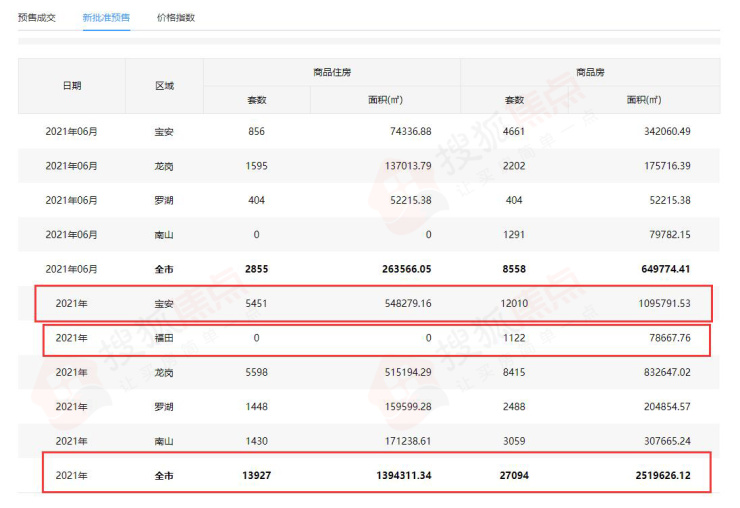Image resolution: width=740 pixels, height=508 pixels.
Task: Select the bold total 13927 cell
Action: click(x=257, y=476)
